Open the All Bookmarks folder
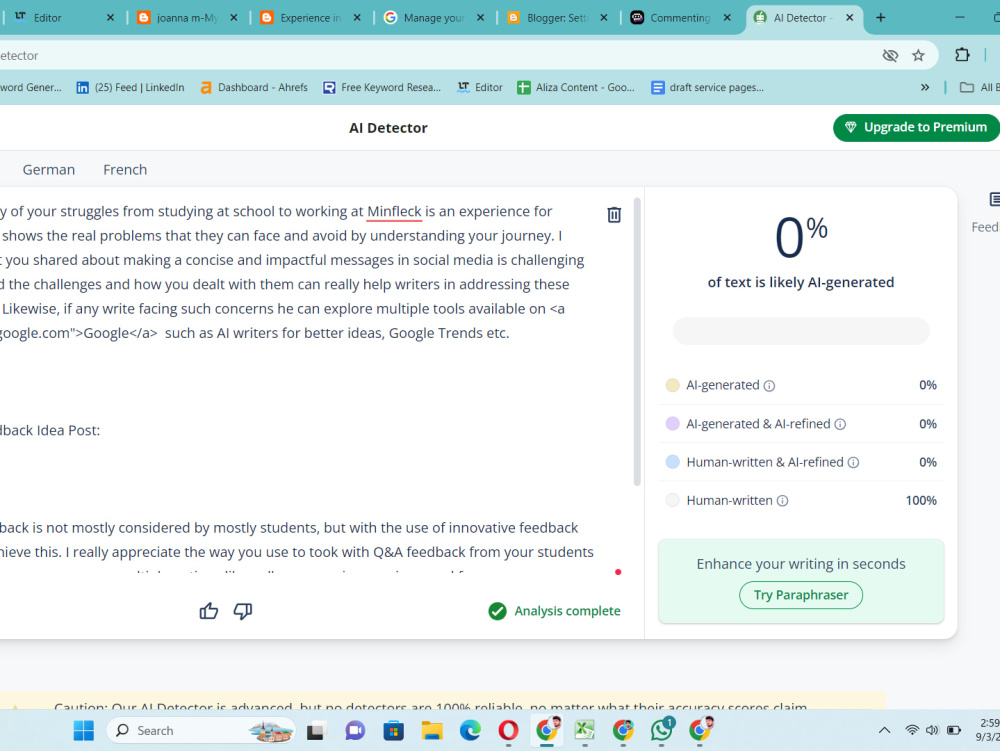Viewport: 1000px width, 751px height. click(980, 87)
